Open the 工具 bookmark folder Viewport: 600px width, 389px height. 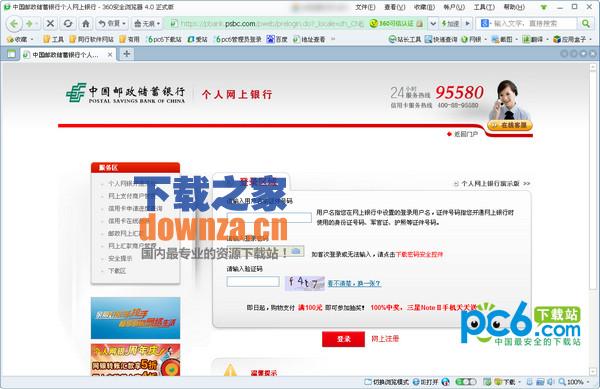[x=53, y=39]
